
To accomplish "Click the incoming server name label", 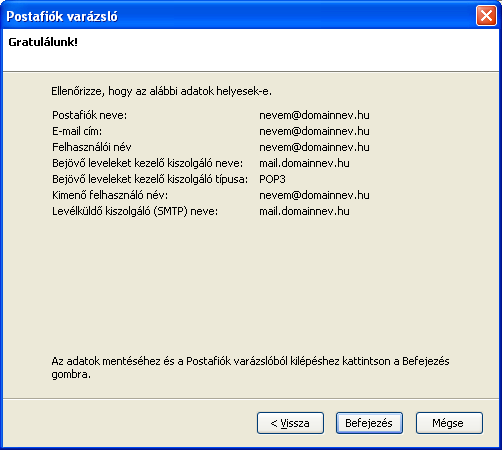I will pos(148,163).
